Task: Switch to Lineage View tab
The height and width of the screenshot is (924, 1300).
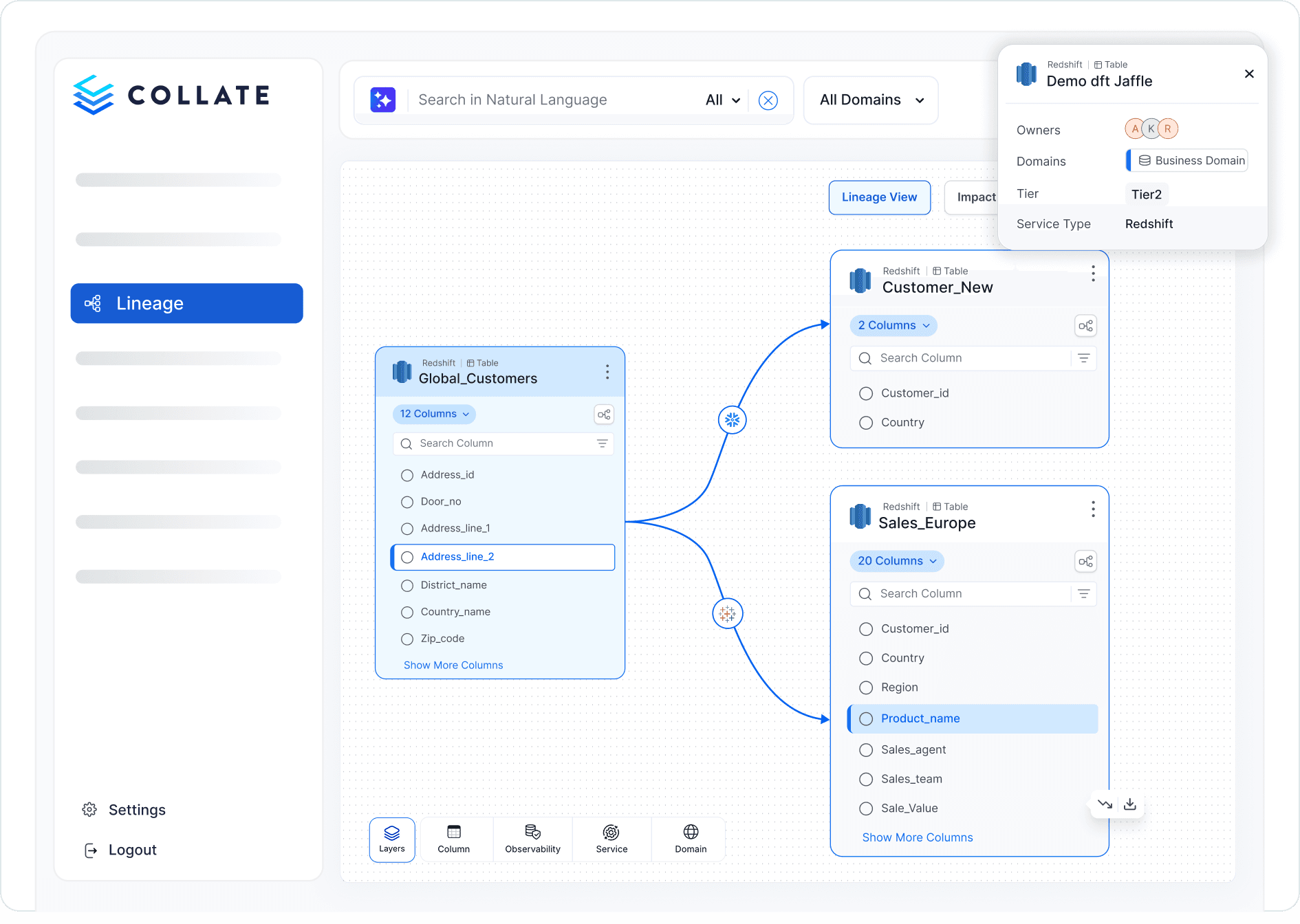Action: click(x=879, y=197)
